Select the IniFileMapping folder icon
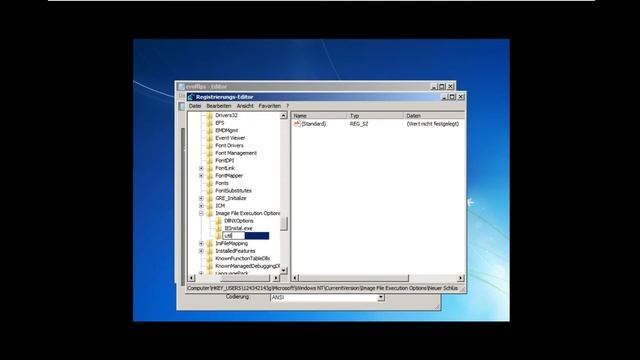640x360 pixels. (x=209, y=243)
